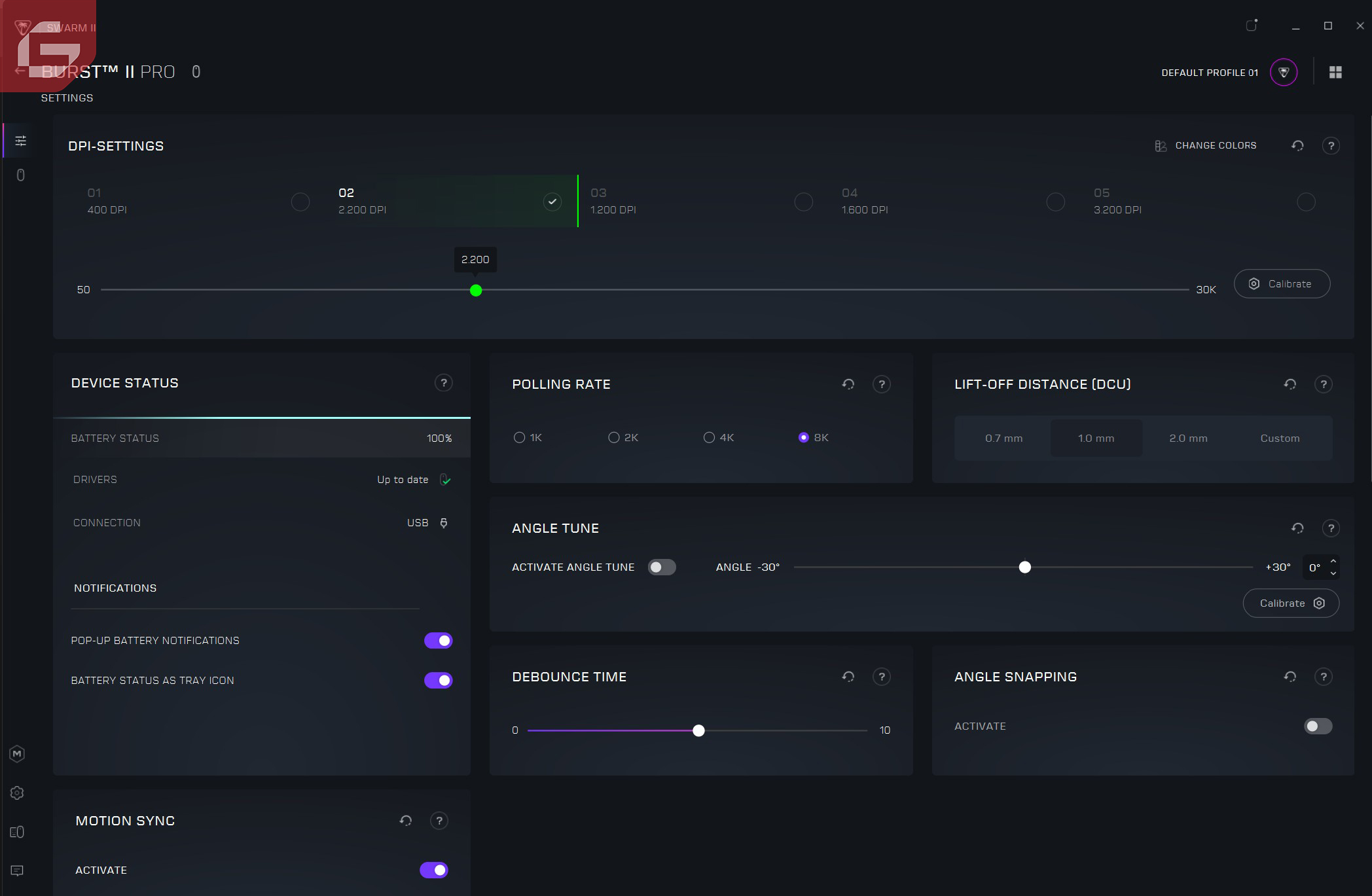The image size is (1372, 896).
Task: Reset DPI settings to default
Action: (x=1297, y=146)
